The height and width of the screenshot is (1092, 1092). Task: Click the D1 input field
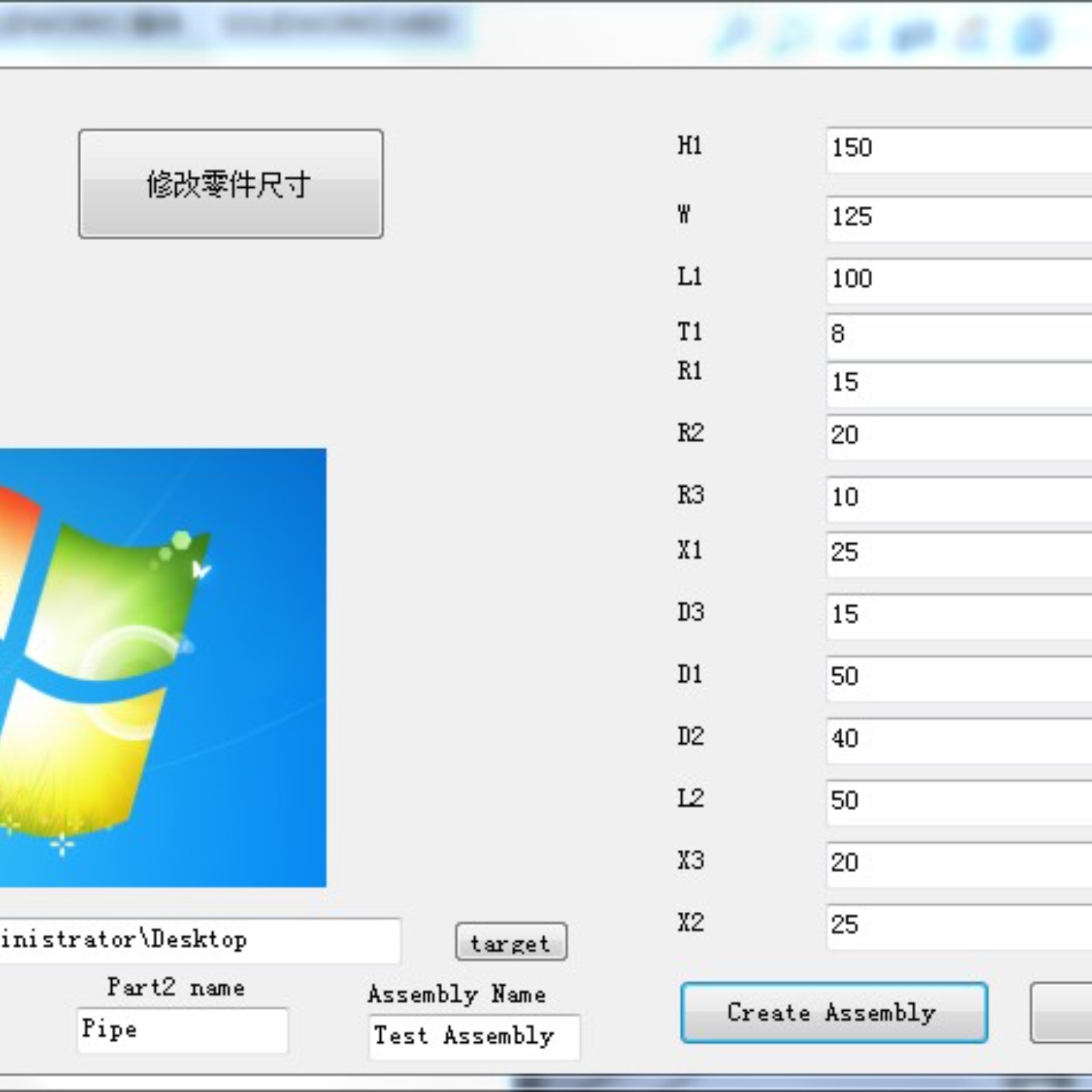[955, 678]
